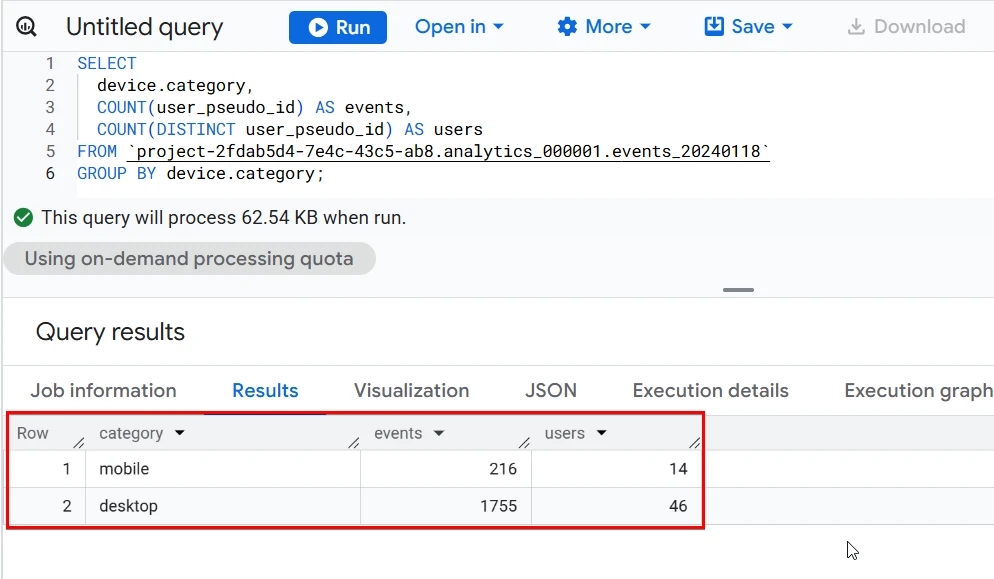Select the events value 1755
Screen dimensions: 994x579
(x=498, y=506)
